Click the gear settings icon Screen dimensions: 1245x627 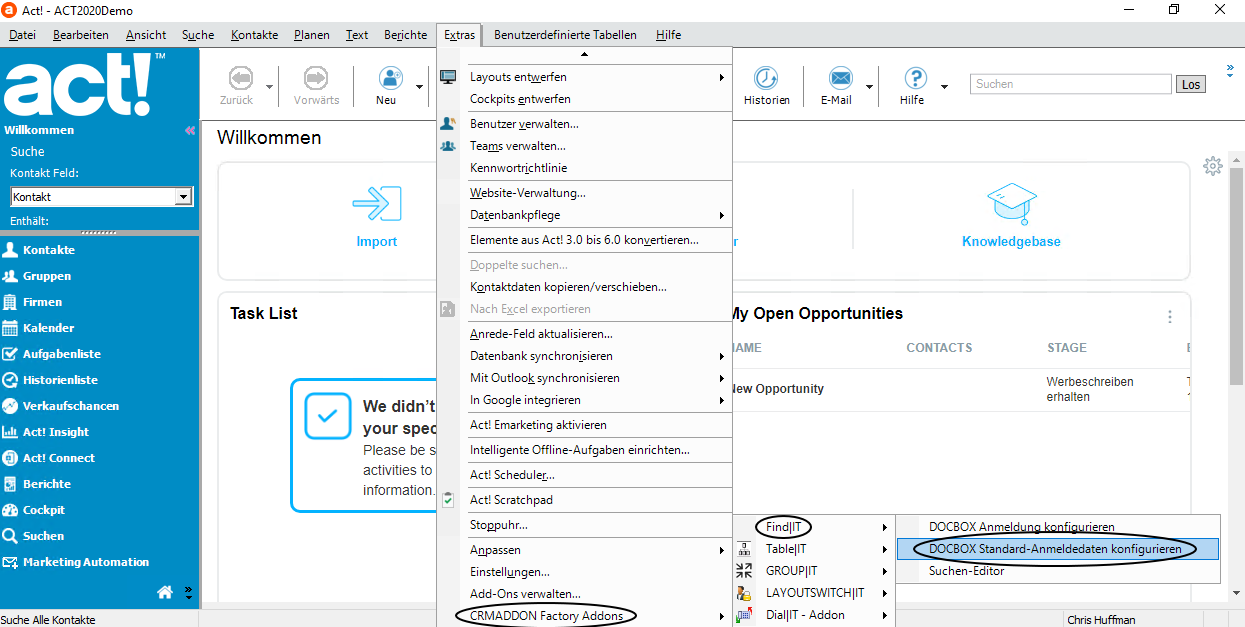point(1213,166)
